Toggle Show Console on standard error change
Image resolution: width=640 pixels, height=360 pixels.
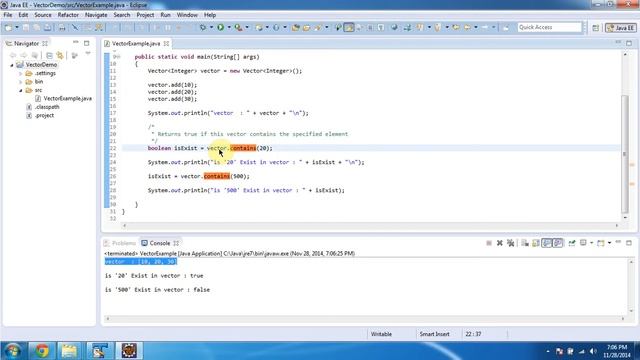click(x=558, y=243)
